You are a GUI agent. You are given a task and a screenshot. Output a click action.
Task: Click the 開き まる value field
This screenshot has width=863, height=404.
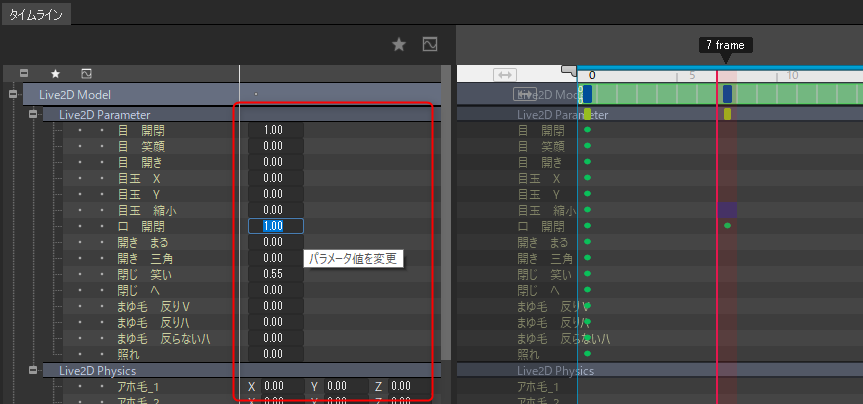pos(276,242)
